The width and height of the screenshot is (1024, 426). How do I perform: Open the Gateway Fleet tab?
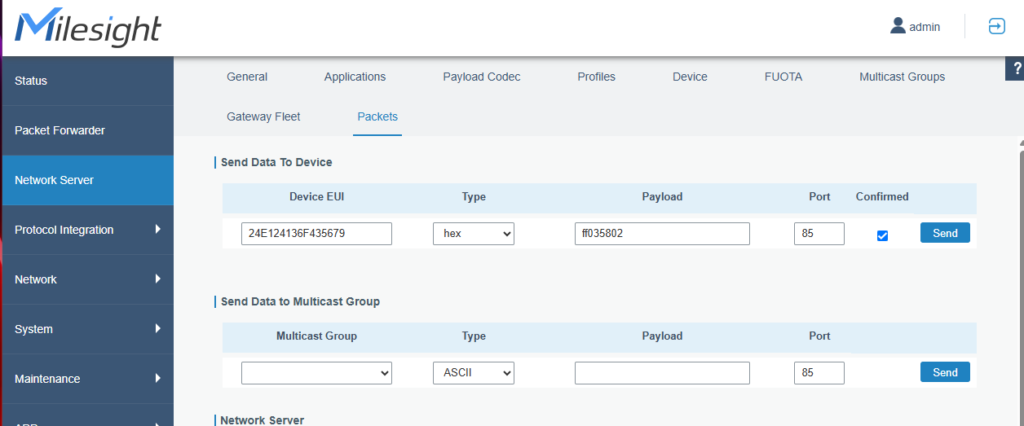click(263, 117)
